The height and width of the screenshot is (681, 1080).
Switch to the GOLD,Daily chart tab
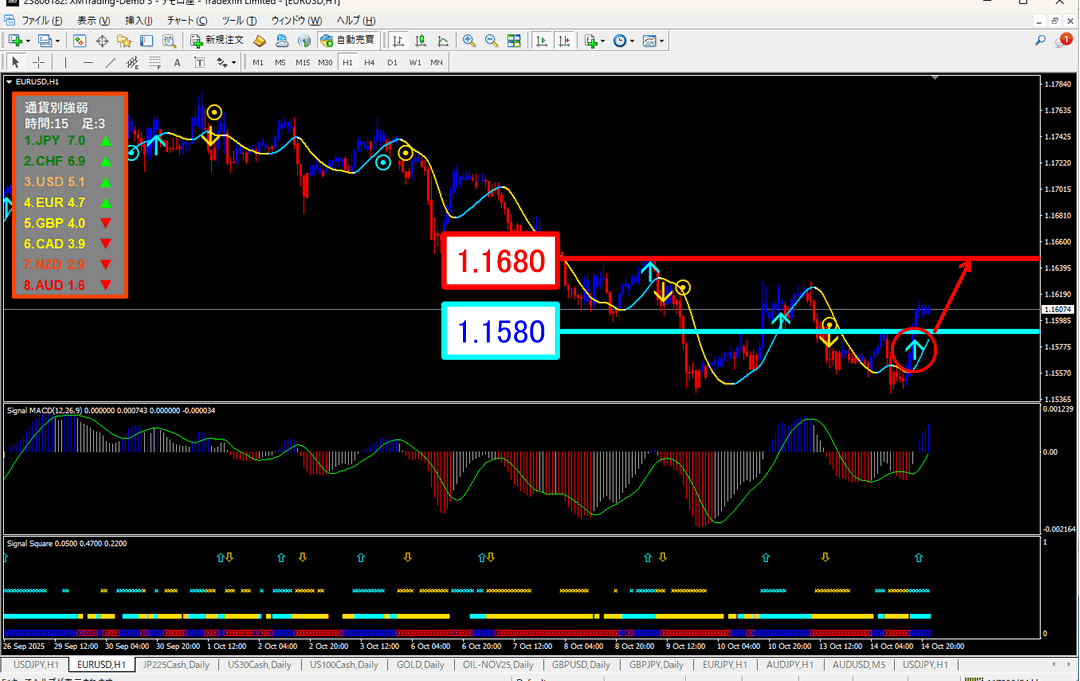pos(420,665)
